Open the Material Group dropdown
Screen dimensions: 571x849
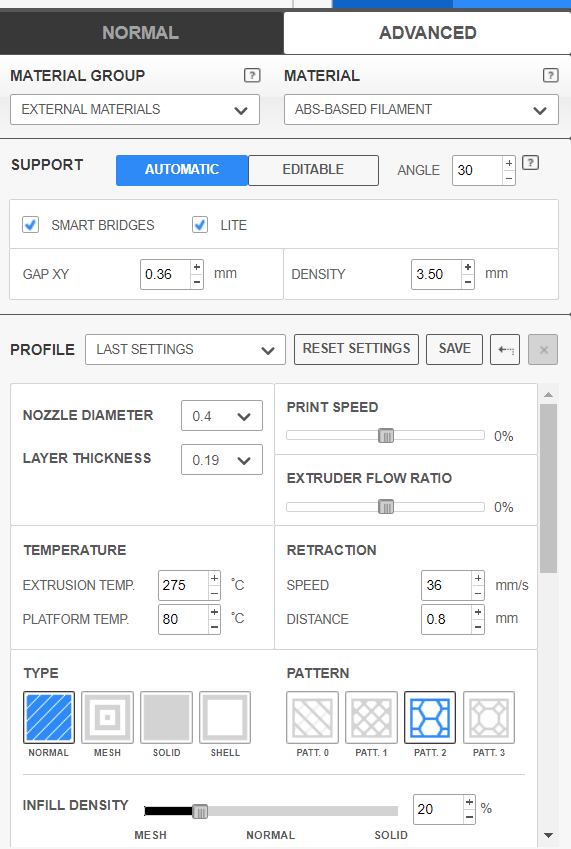pos(135,110)
